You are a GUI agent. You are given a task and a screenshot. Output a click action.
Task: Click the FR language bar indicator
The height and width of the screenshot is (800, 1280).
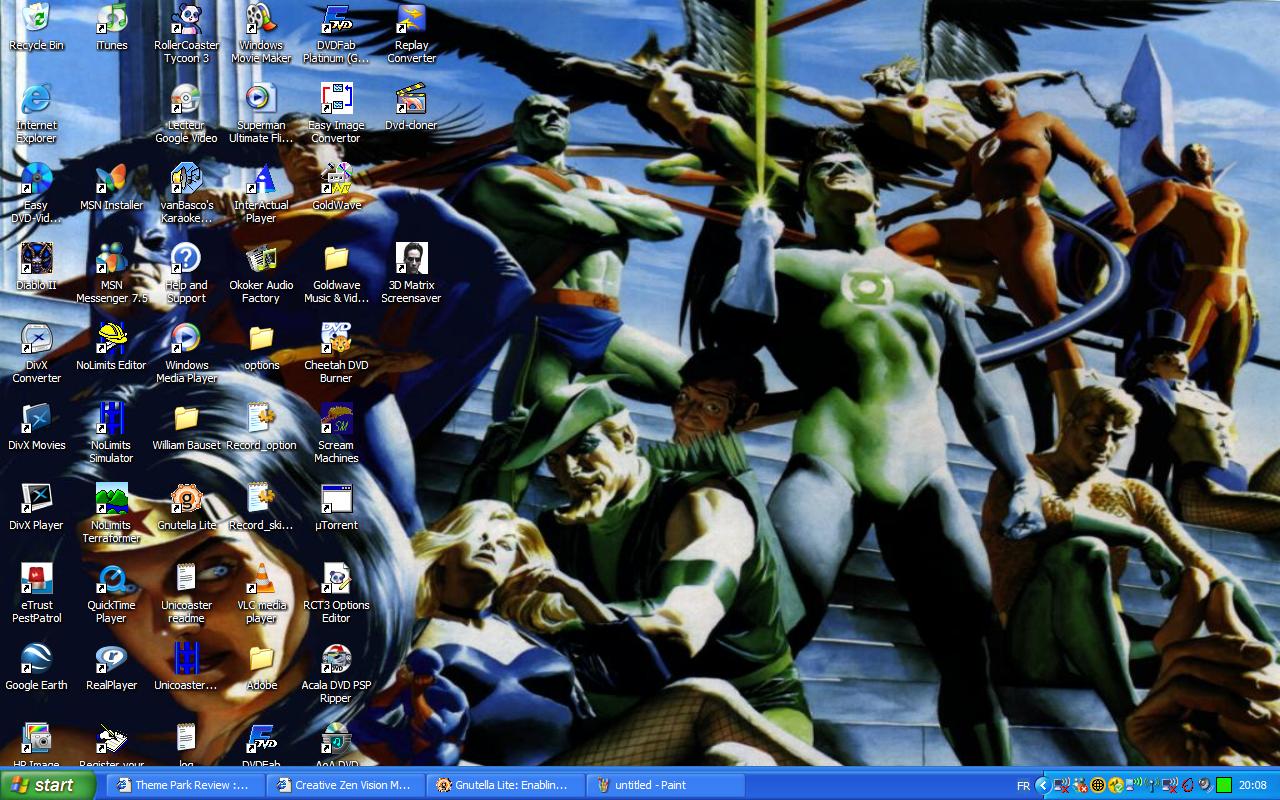click(x=1023, y=786)
